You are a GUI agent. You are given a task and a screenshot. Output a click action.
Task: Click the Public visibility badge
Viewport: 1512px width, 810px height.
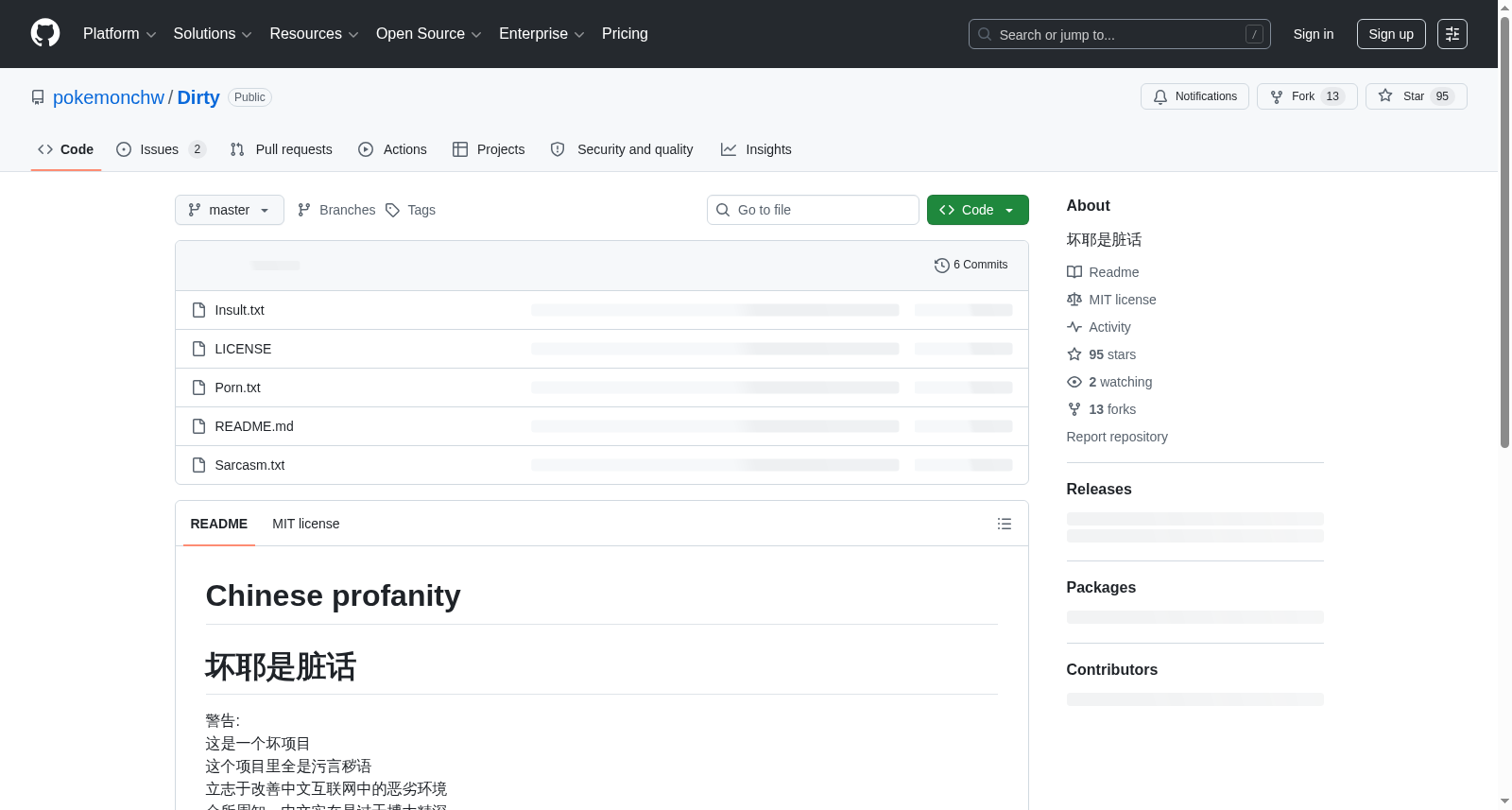click(249, 97)
